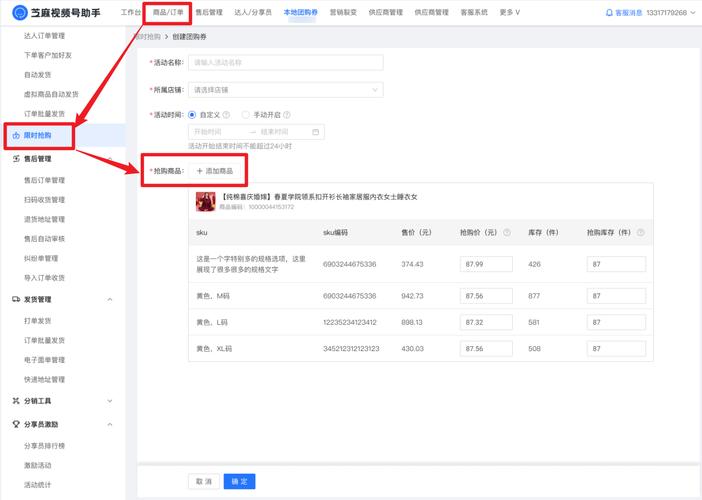Viewport: 702px width, 500px height.
Task: Select the 手动开启 radio option
Action: [x=246, y=114]
